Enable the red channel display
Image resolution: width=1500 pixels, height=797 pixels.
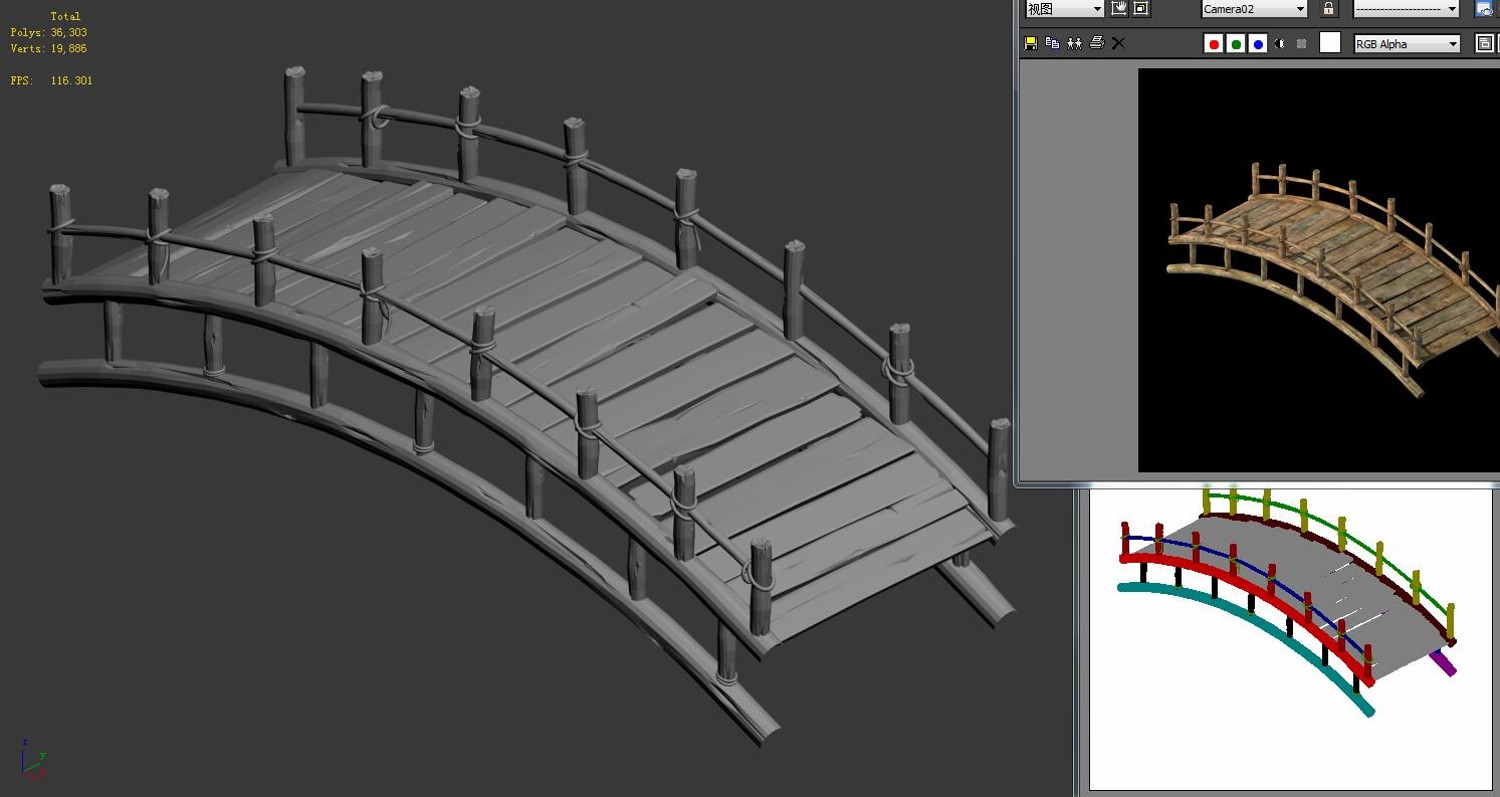tap(1214, 44)
